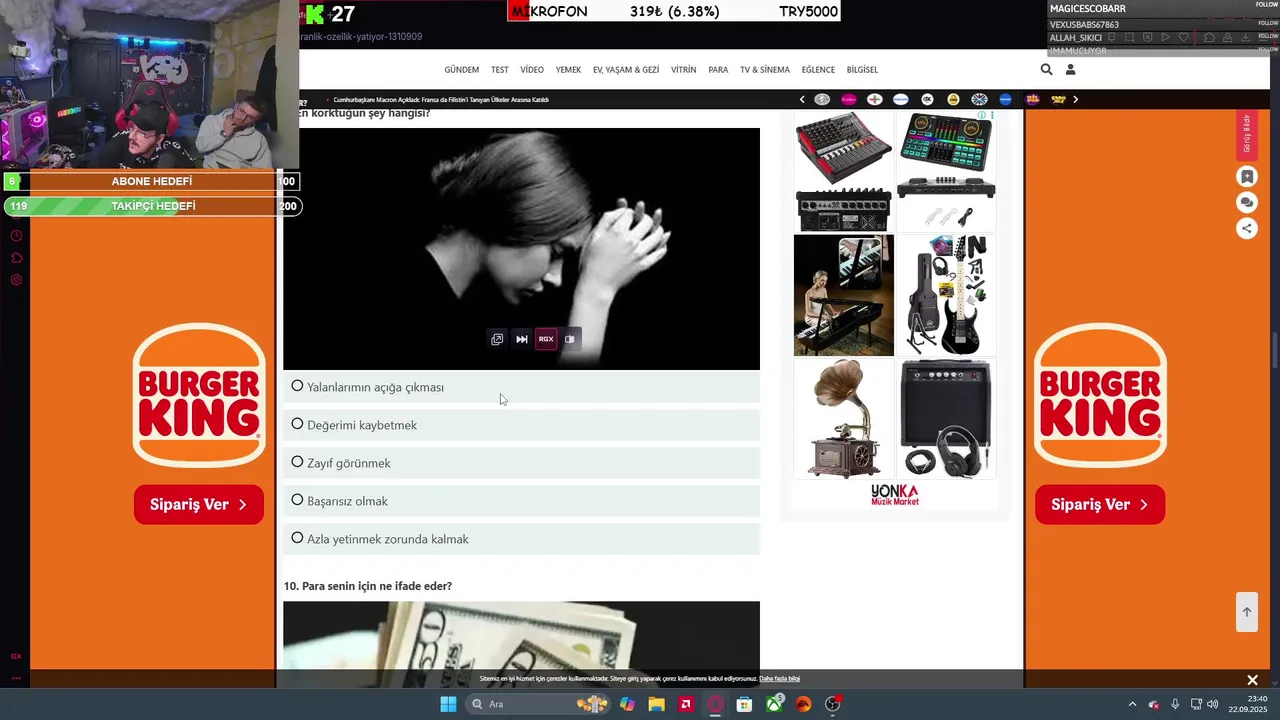Open the taskbar clock and date

click(1250, 704)
